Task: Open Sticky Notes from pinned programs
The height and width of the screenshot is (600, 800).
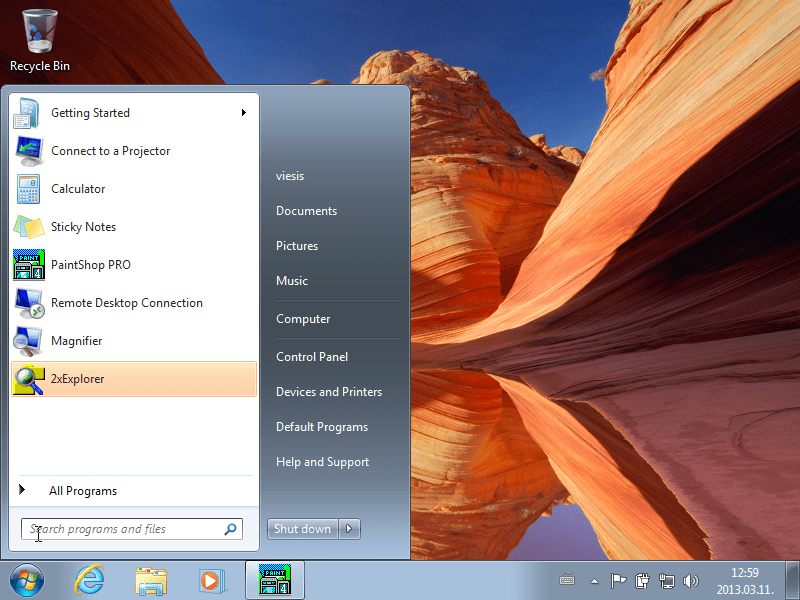Action: 134,227
